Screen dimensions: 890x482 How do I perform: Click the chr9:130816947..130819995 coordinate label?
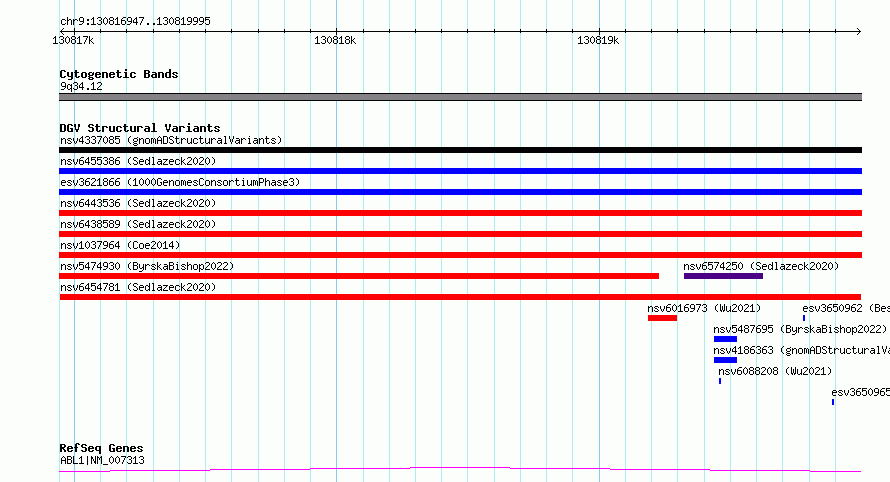(135, 21)
